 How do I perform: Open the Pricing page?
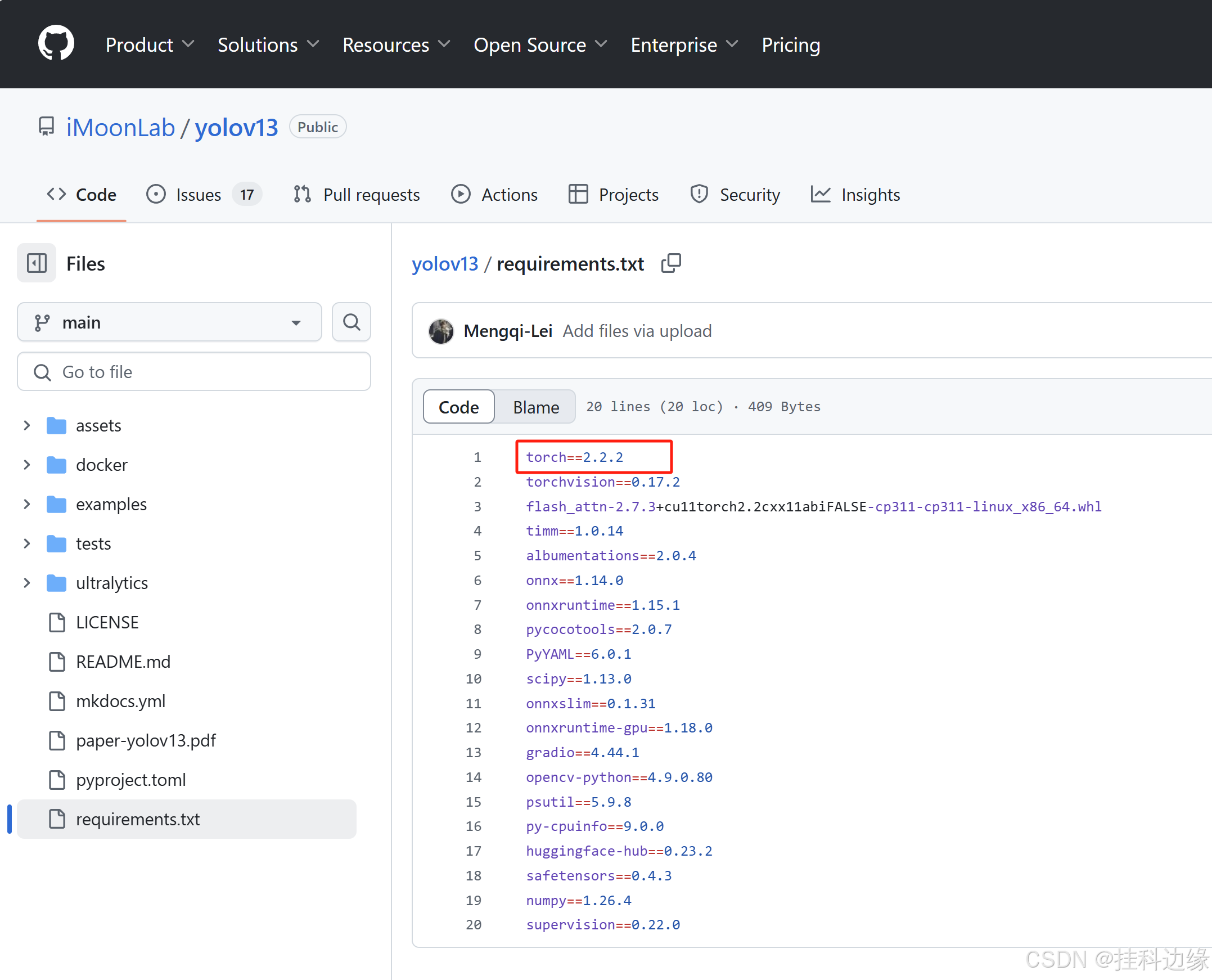tap(791, 44)
